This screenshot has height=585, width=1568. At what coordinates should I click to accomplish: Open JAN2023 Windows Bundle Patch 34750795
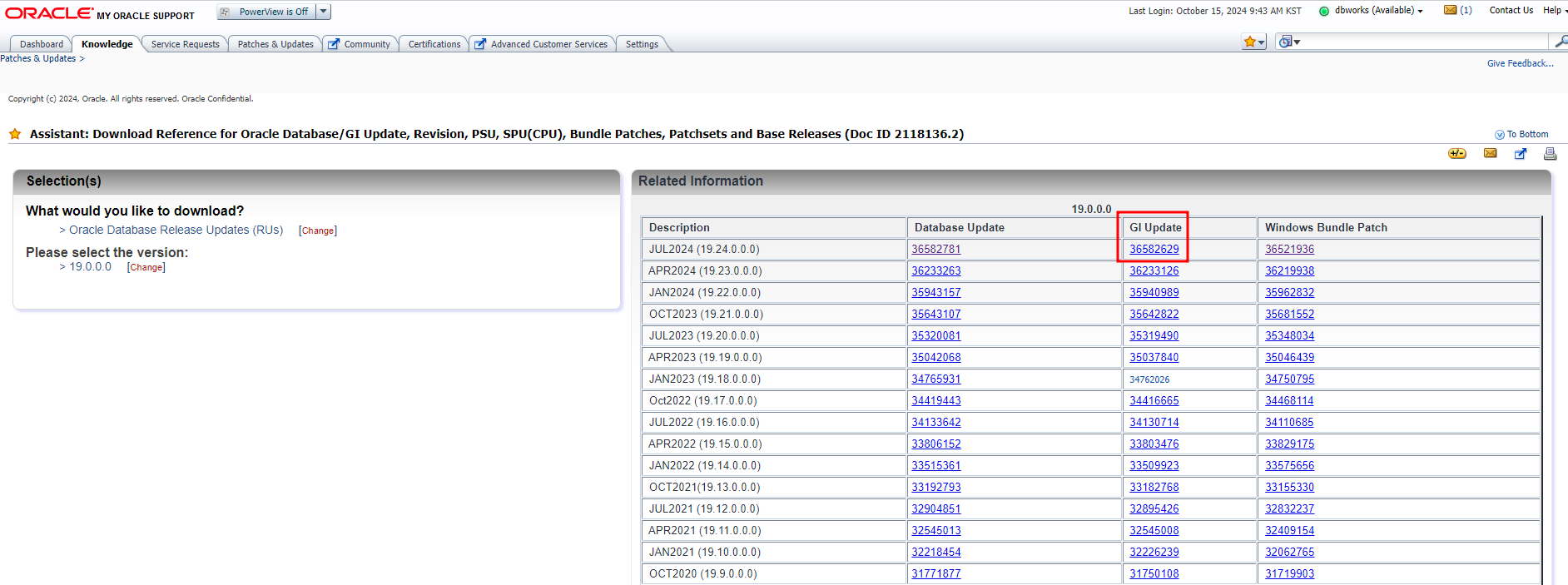(1290, 379)
